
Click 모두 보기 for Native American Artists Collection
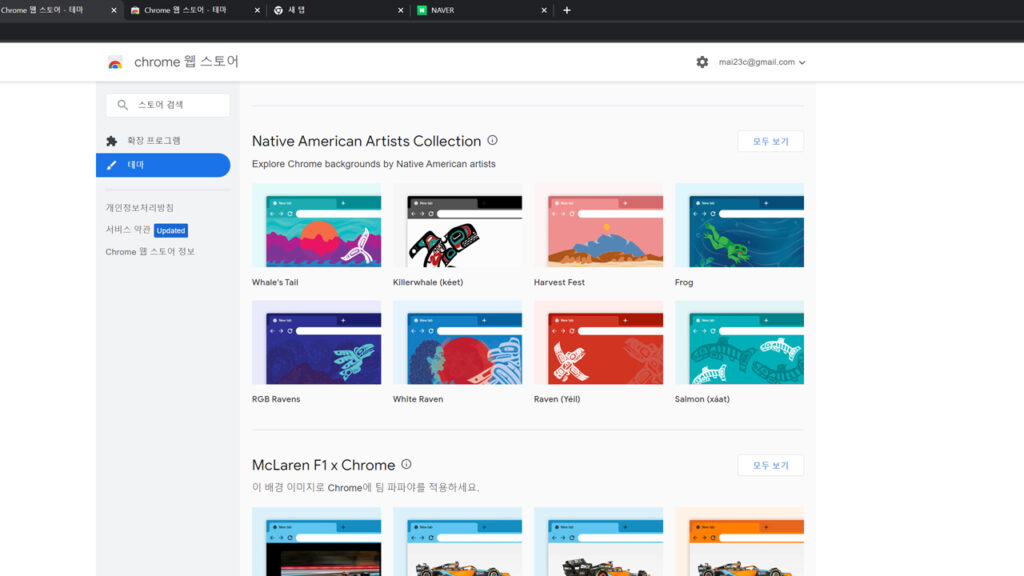tap(771, 141)
